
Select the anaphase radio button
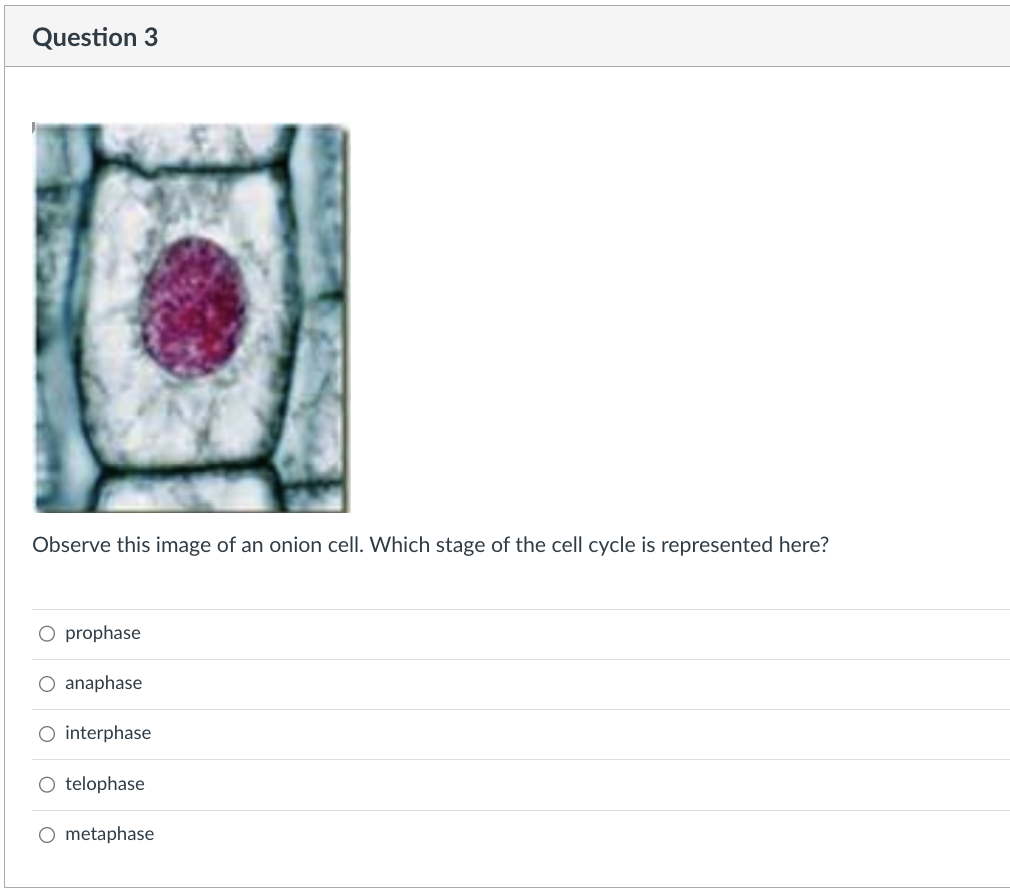tap(46, 683)
